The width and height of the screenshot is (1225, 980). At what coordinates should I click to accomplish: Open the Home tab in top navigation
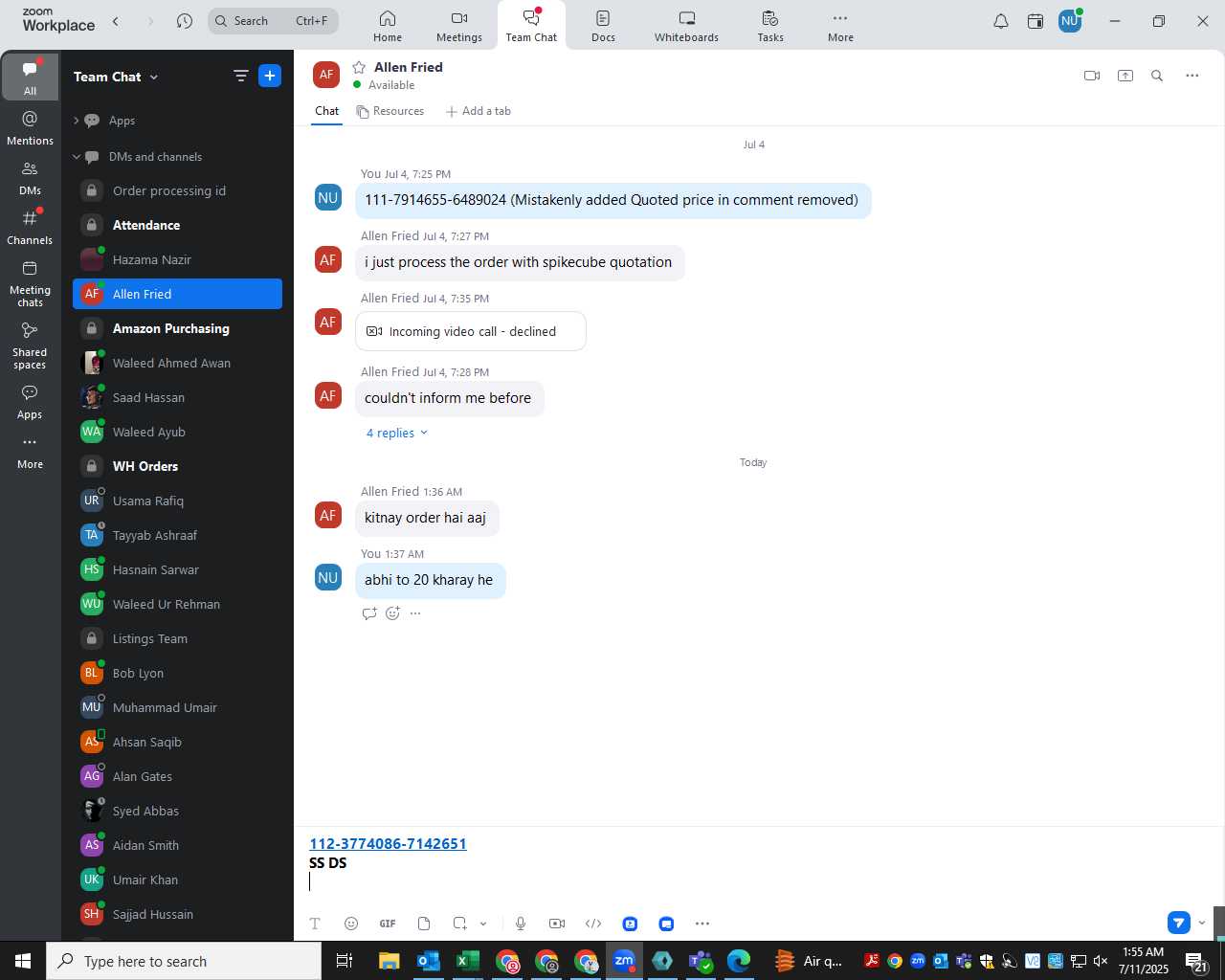(388, 26)
